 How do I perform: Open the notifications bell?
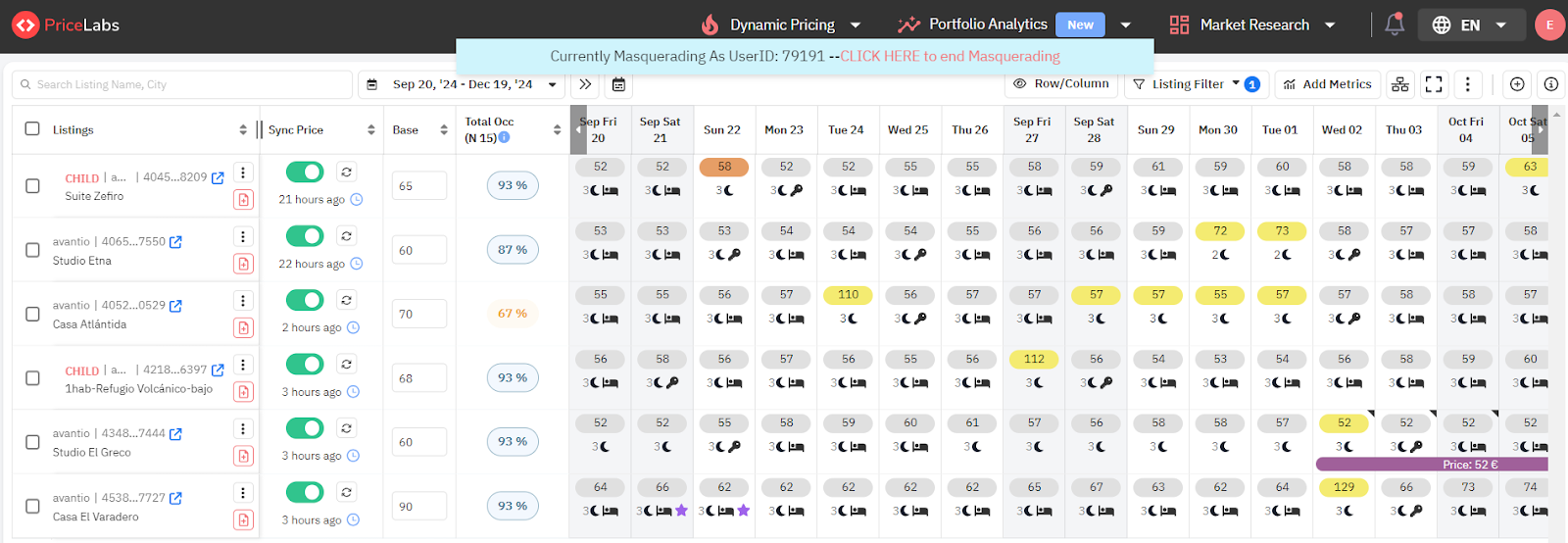click(1395, 25)
